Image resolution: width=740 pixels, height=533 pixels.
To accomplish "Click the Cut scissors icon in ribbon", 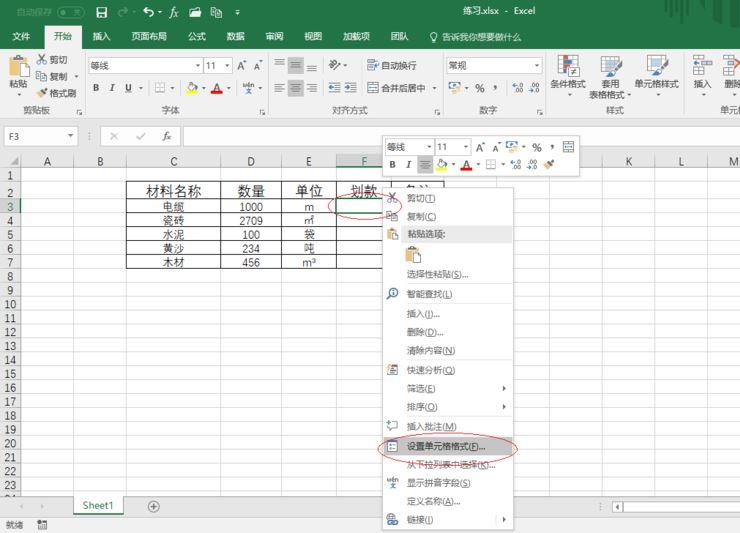I will (x=42, y=59).
